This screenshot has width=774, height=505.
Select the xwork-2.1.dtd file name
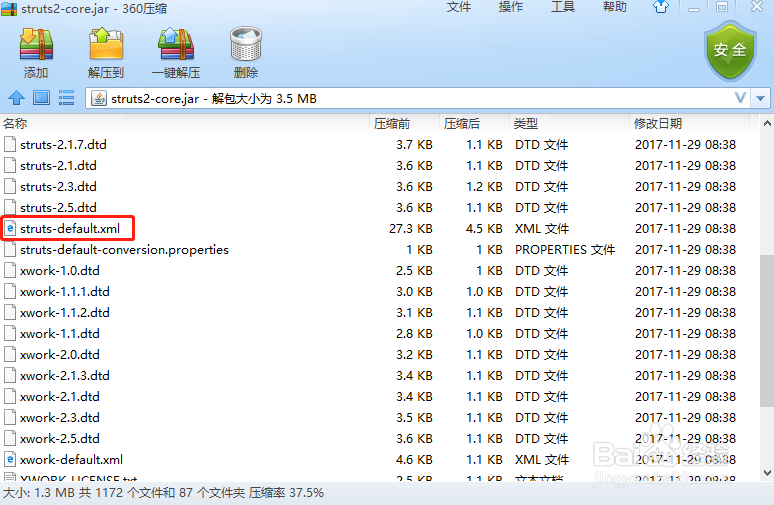pos(60,397)
